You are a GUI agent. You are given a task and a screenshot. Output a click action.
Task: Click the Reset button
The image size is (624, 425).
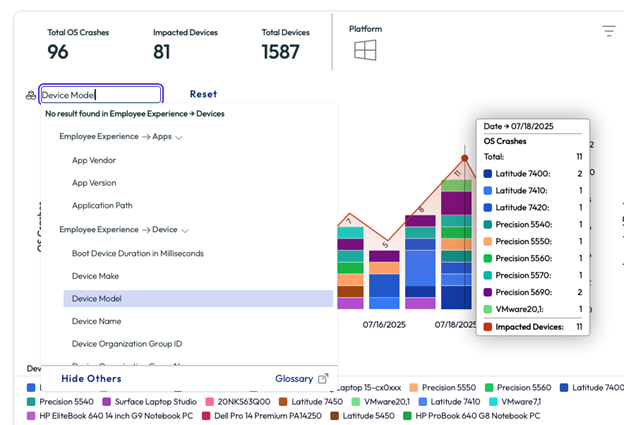pos(203,94)
